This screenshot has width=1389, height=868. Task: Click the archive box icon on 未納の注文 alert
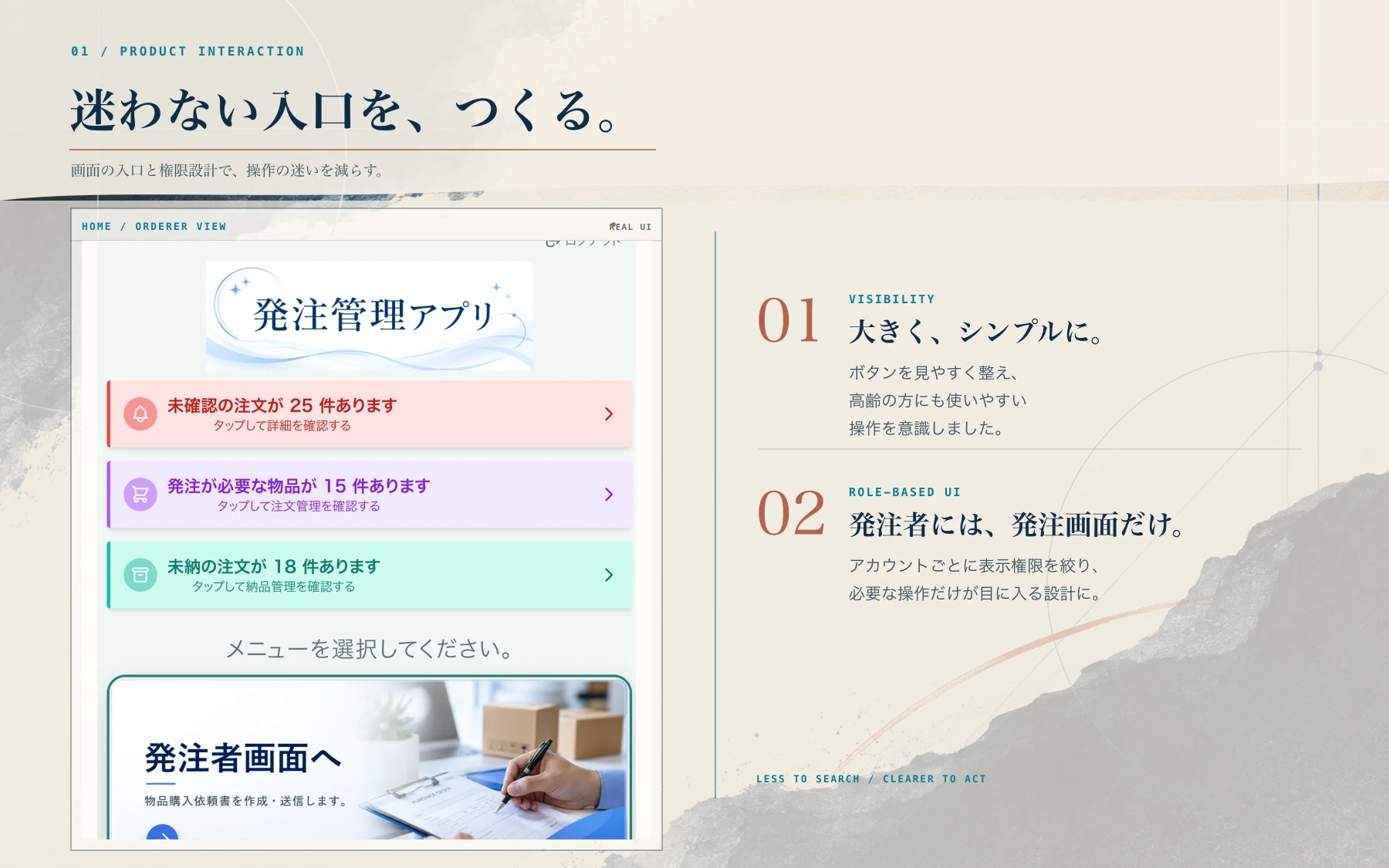click(140, 575)
